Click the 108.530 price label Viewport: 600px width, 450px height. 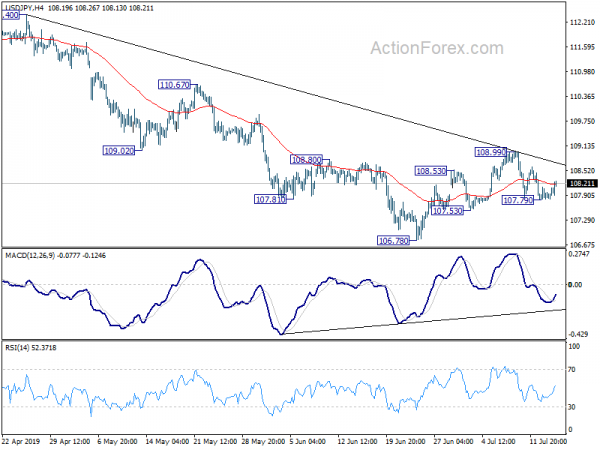click(431, 171)
